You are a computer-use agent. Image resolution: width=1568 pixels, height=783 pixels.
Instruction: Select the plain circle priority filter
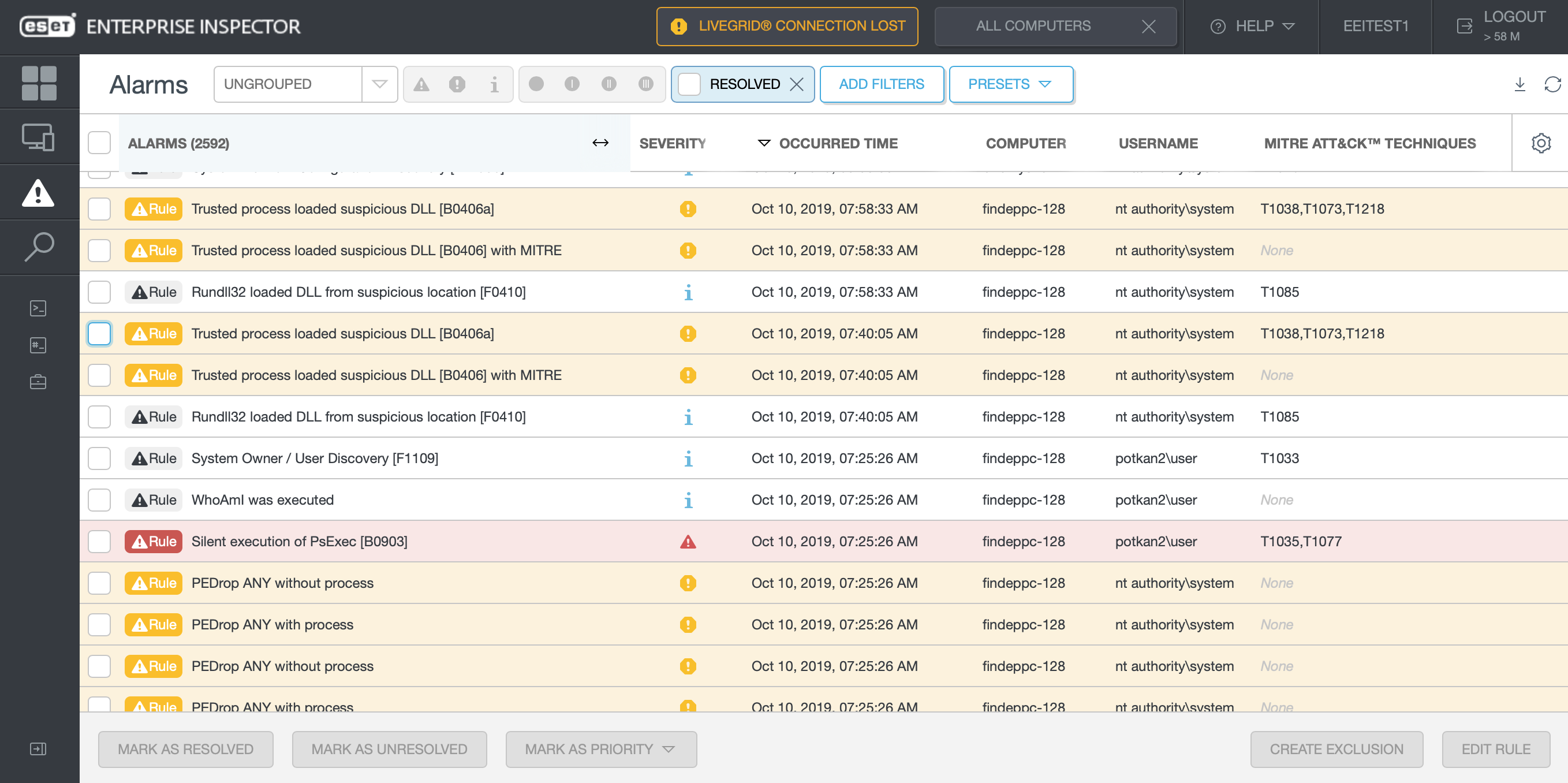click(536, 84)
